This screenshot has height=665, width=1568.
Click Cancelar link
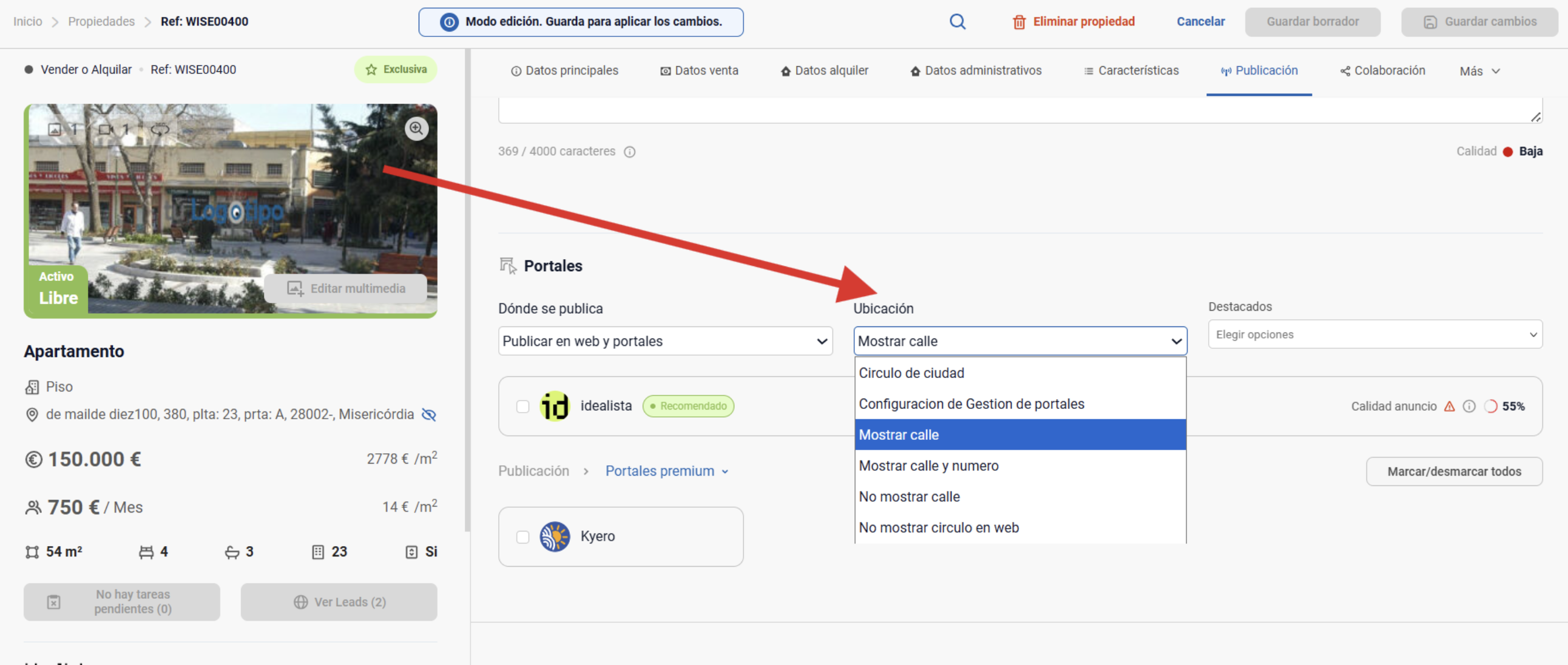[x=1200, y=22]
